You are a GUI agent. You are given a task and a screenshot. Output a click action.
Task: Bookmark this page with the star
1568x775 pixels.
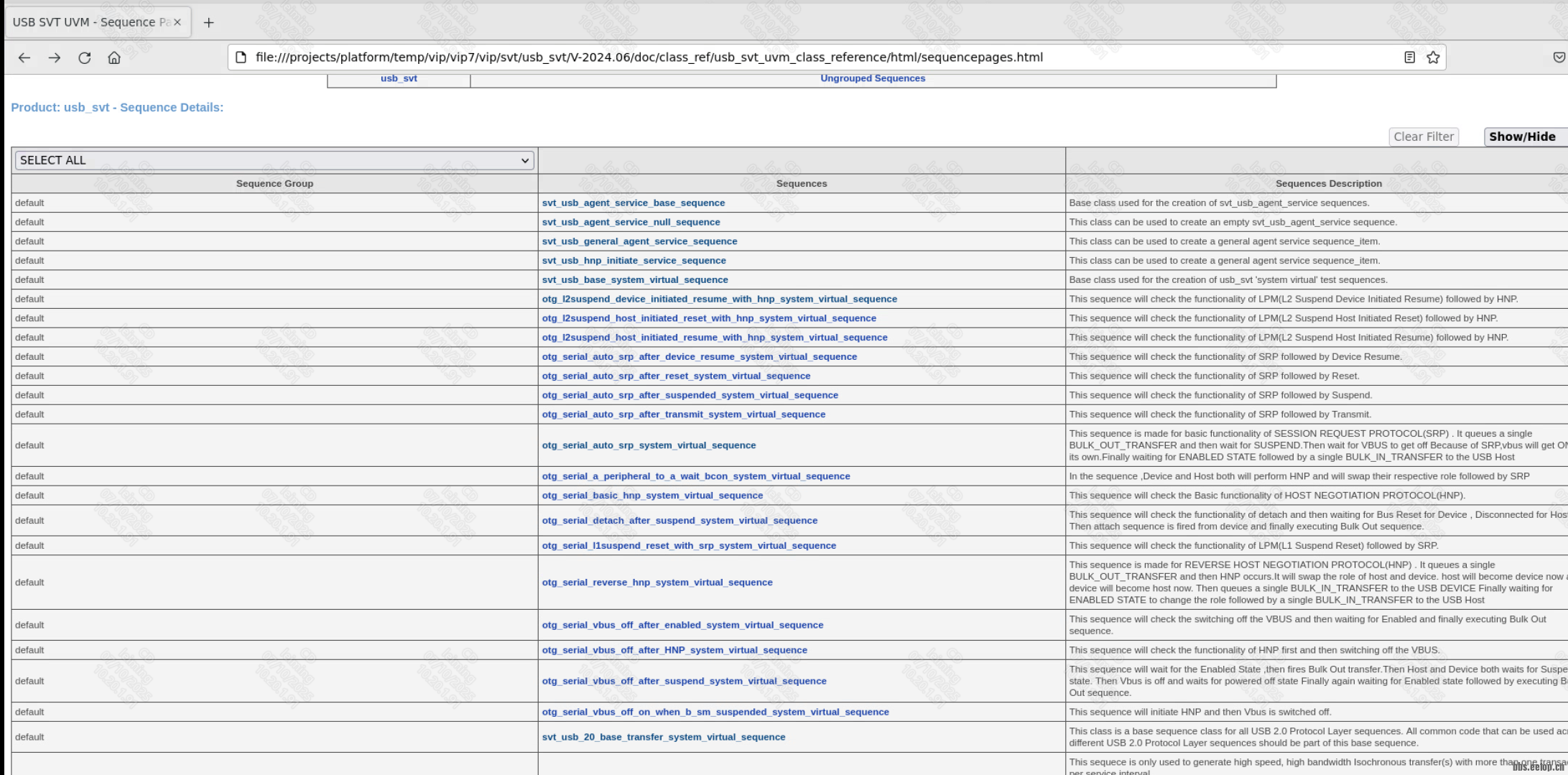[1433, 57]
